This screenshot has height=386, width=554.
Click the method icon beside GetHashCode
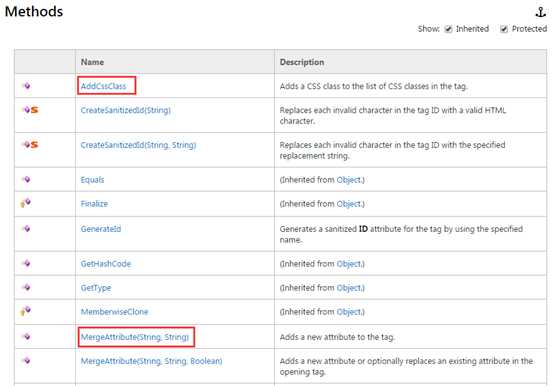pyautogui.click(x=26, y=263)
